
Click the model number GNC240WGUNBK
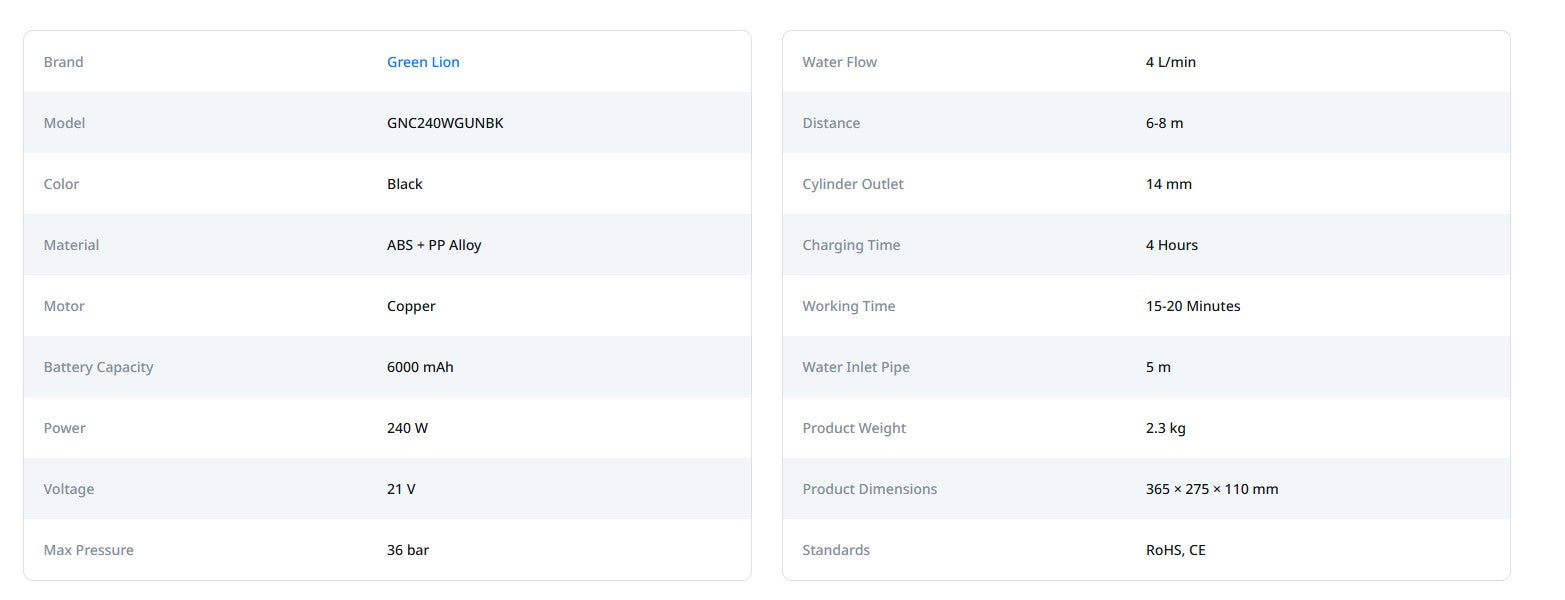coord(445,123)
